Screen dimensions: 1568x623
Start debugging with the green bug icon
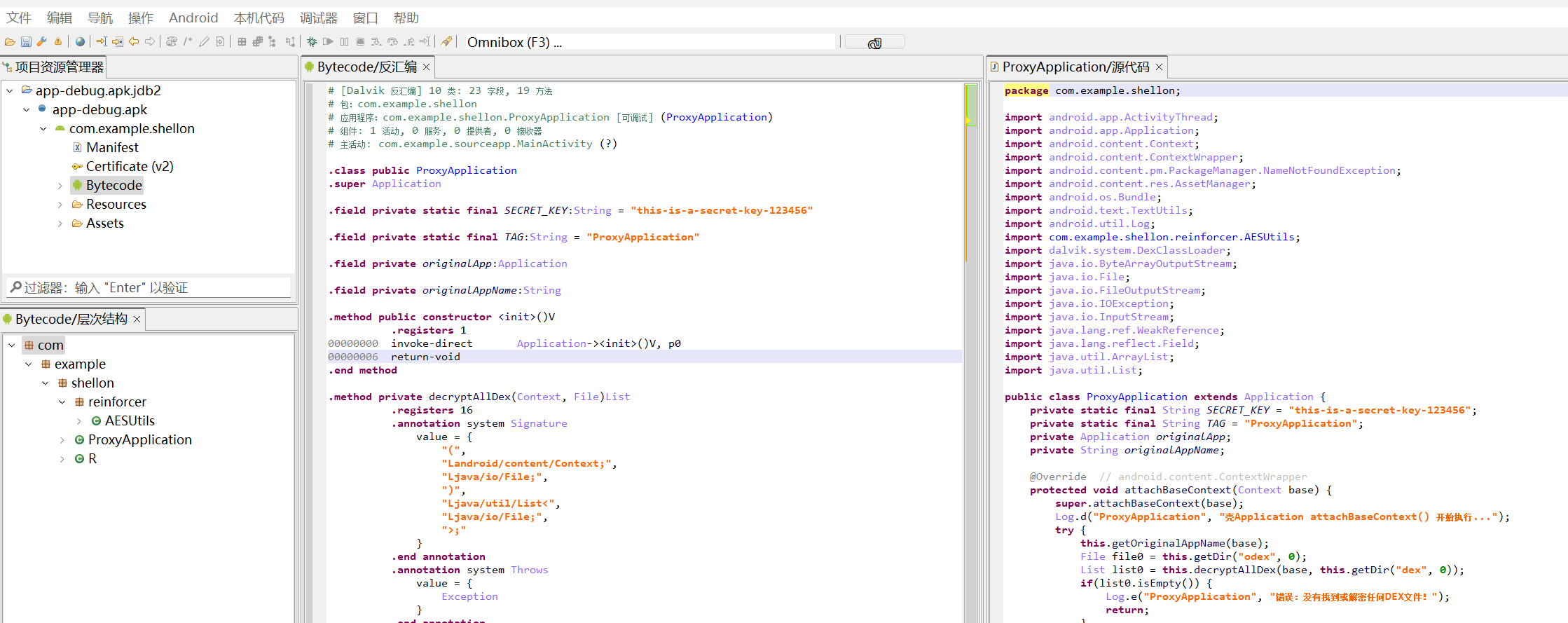point(312,42)
